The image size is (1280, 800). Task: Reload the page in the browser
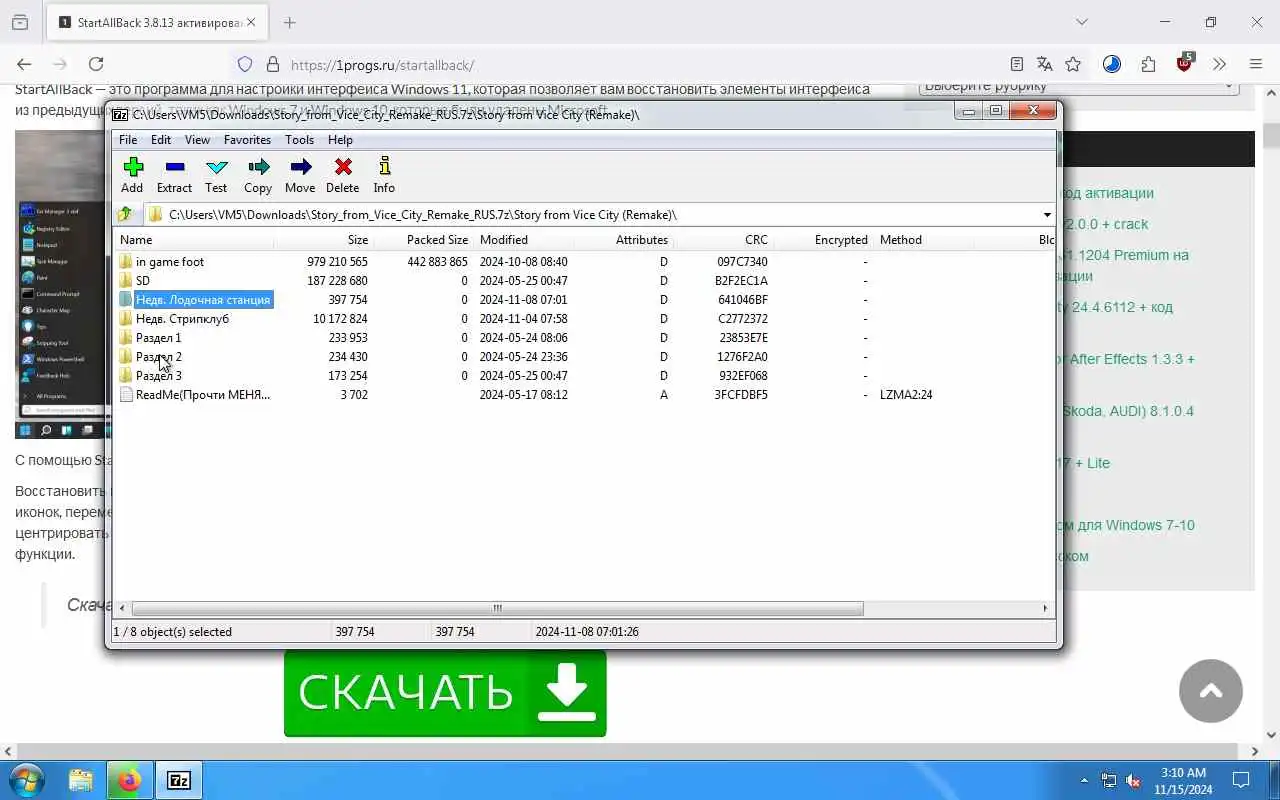pos(96,64)
